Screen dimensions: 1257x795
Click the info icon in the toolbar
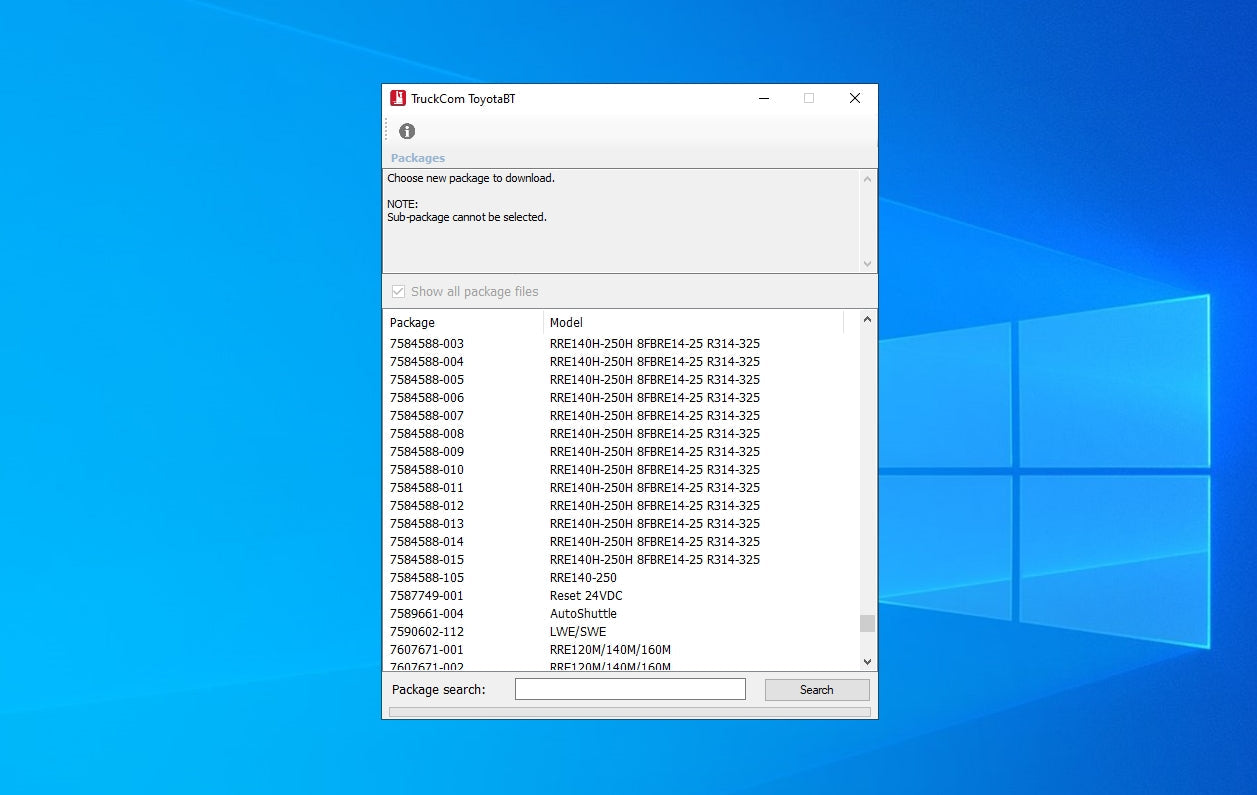(407, 131)
